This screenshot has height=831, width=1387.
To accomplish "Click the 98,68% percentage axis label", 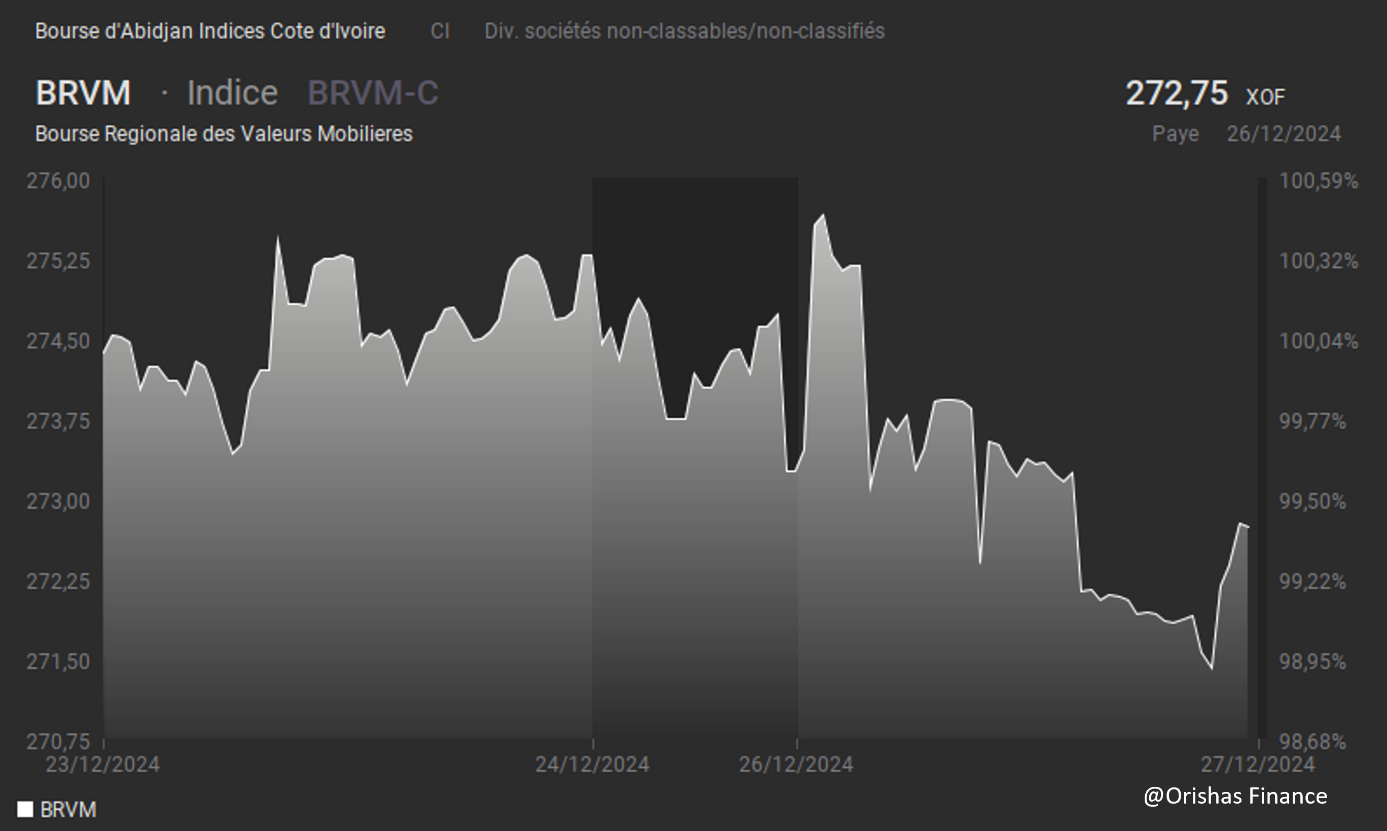I will 1314,741.
